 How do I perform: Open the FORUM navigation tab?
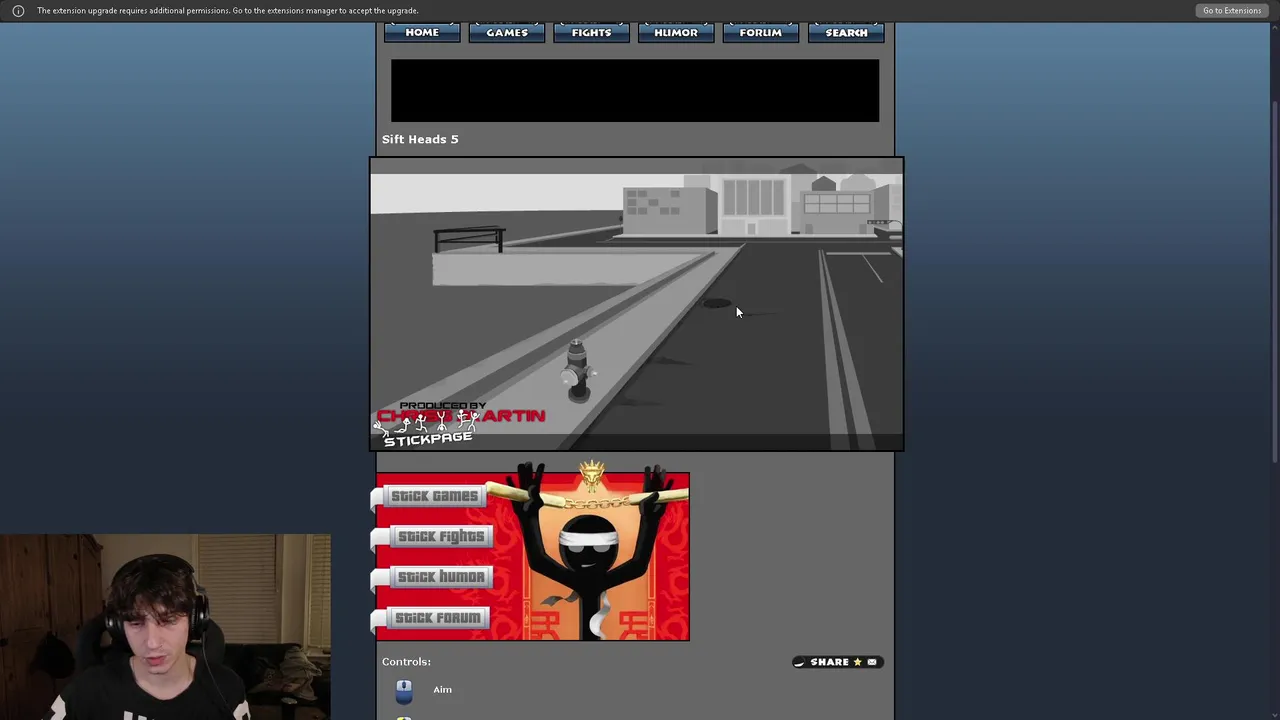761,33
